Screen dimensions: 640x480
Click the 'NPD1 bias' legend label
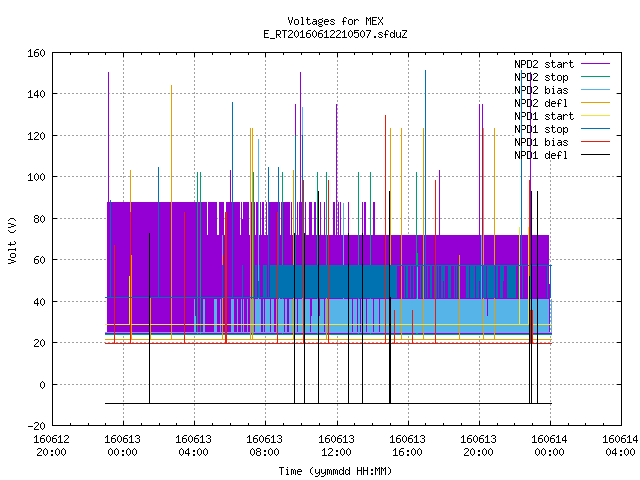(x=541, y=142)
